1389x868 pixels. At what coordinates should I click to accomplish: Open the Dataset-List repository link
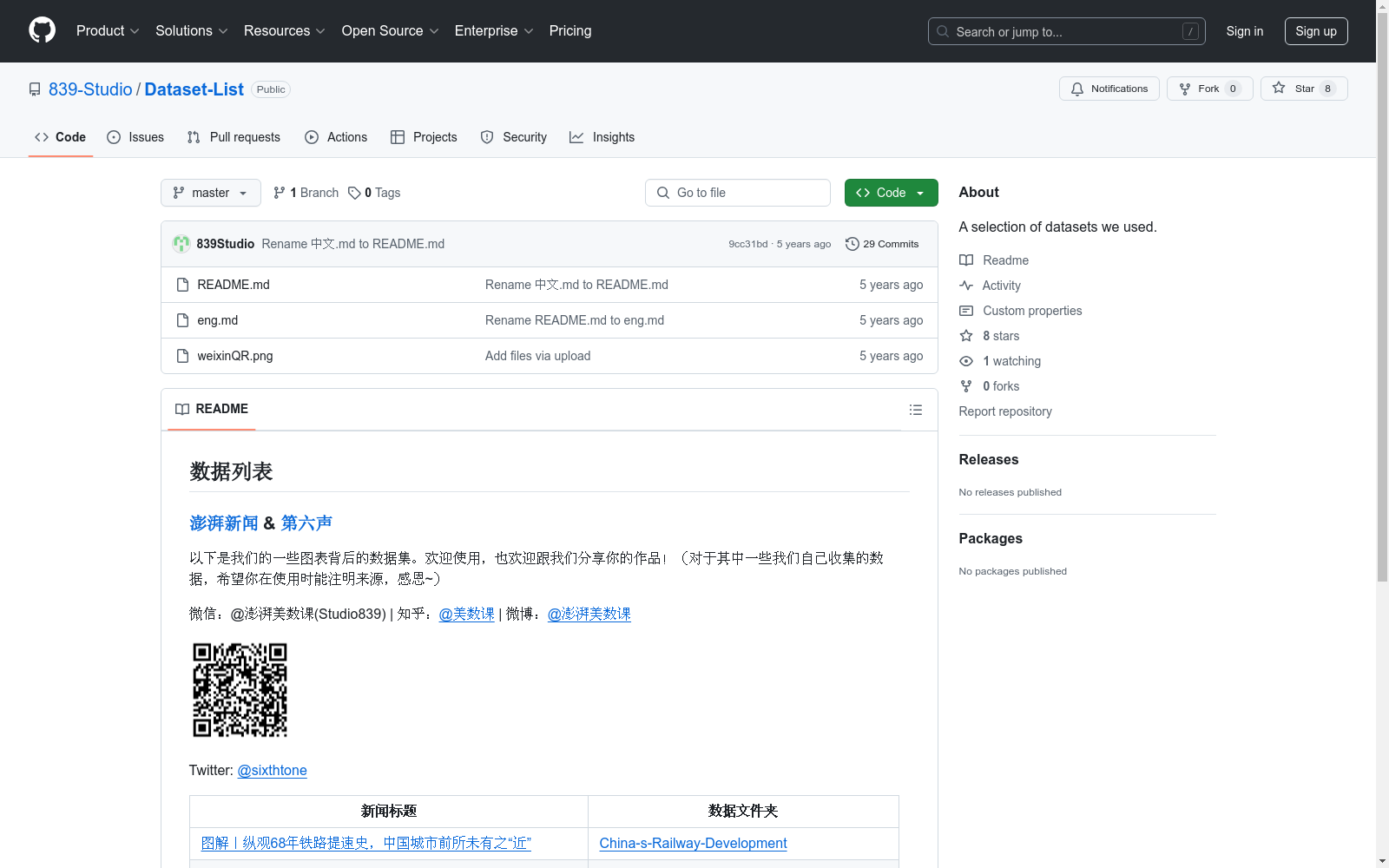click(x=194, y=89)
